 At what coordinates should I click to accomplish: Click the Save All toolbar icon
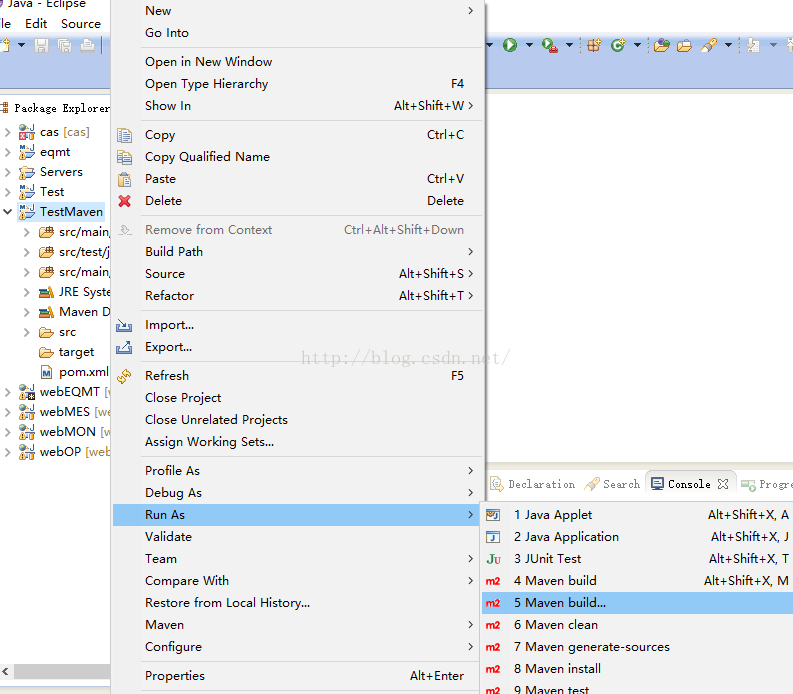(64, 46)
